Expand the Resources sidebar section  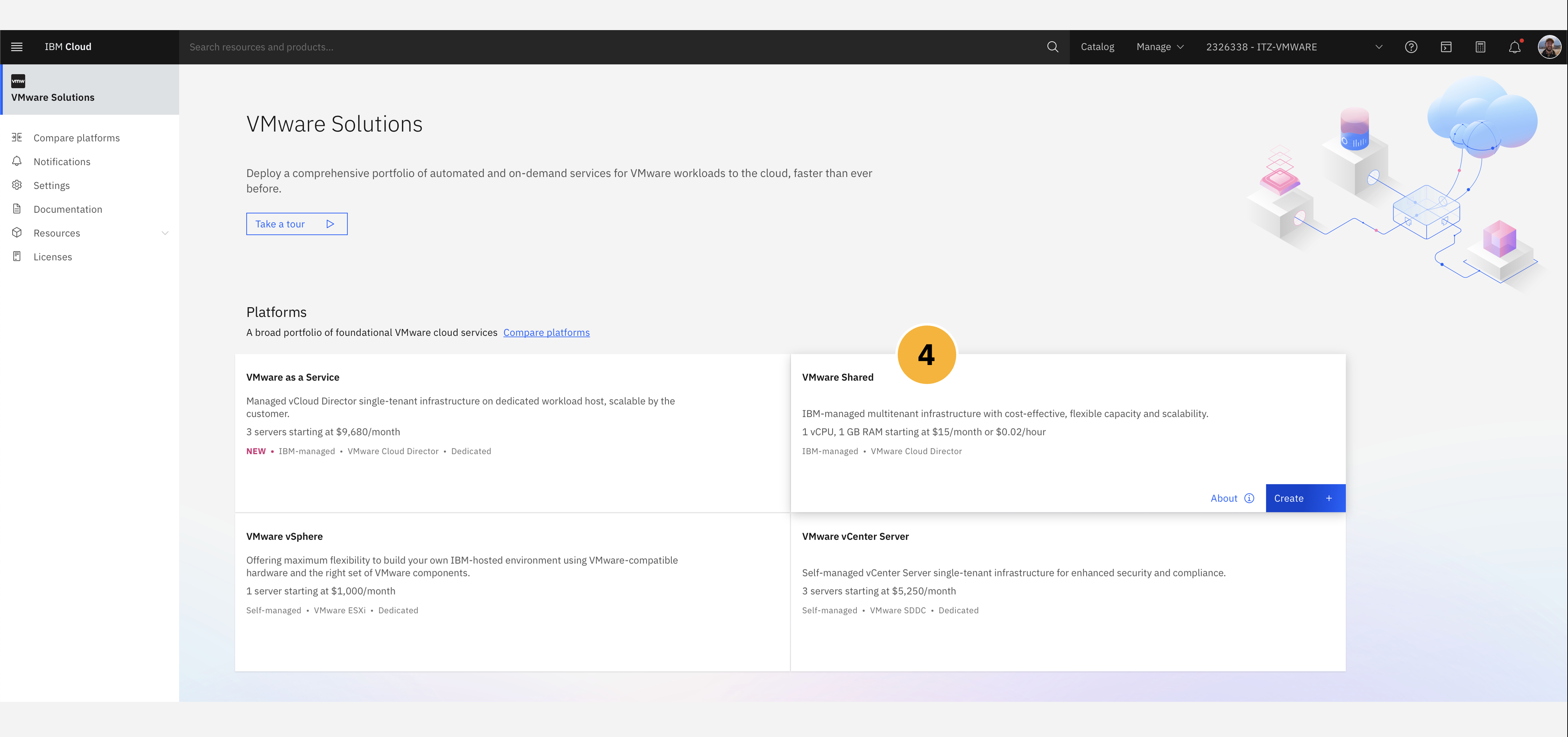[x=166, y=232]
